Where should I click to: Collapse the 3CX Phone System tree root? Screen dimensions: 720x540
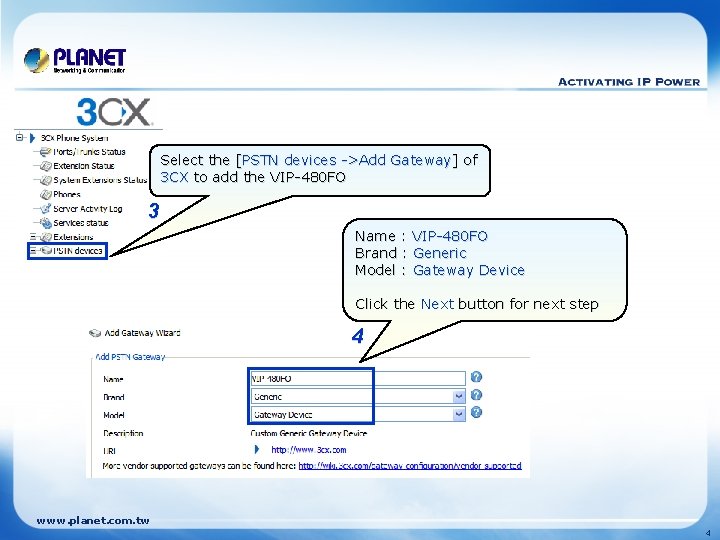point(19,137)
